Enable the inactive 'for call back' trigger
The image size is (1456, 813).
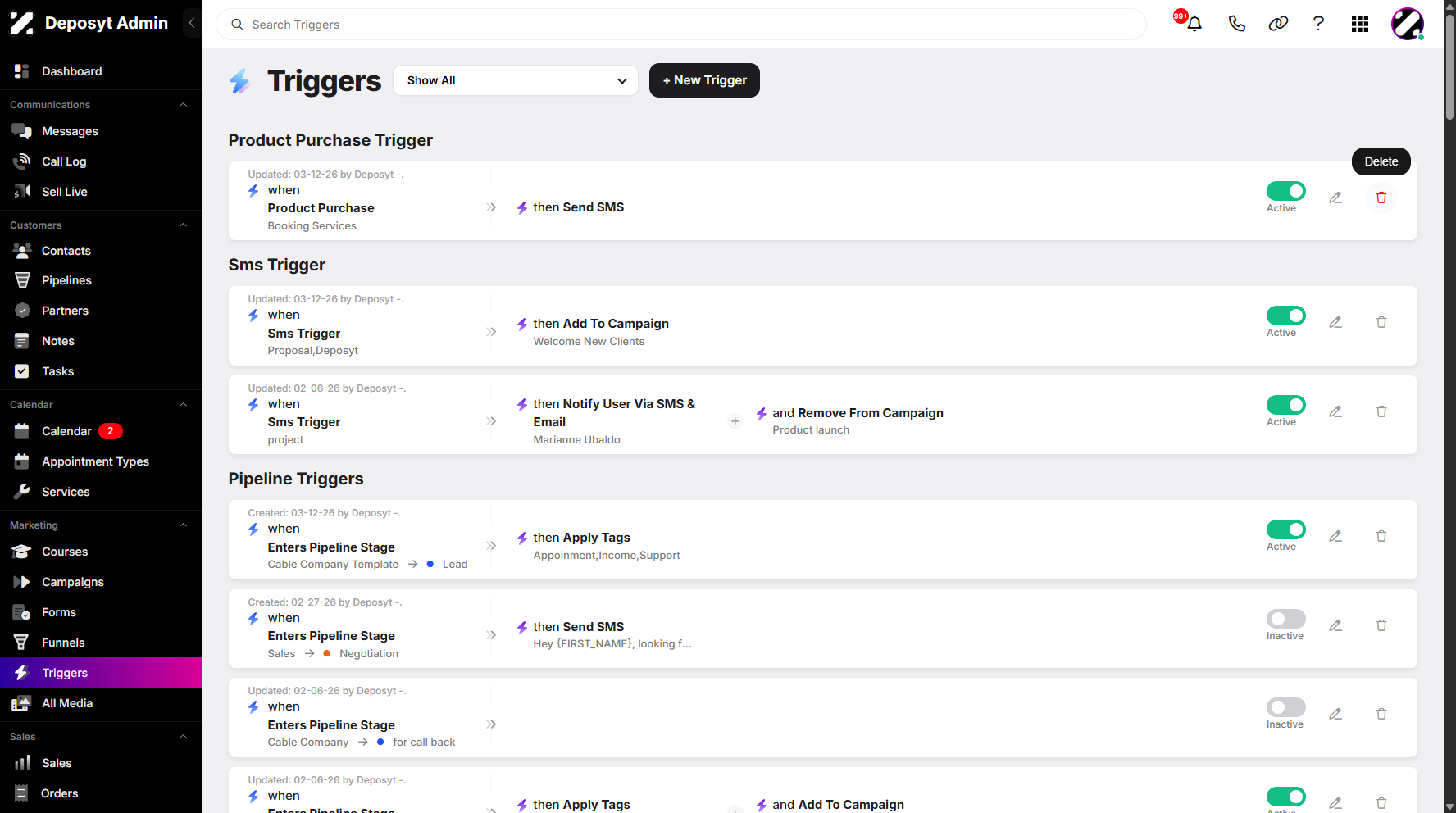click(x=1286, y=707)
